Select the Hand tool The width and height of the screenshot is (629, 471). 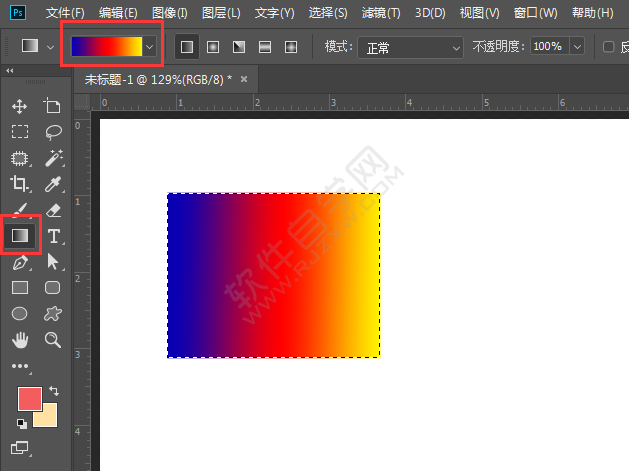tap(20, 340)
